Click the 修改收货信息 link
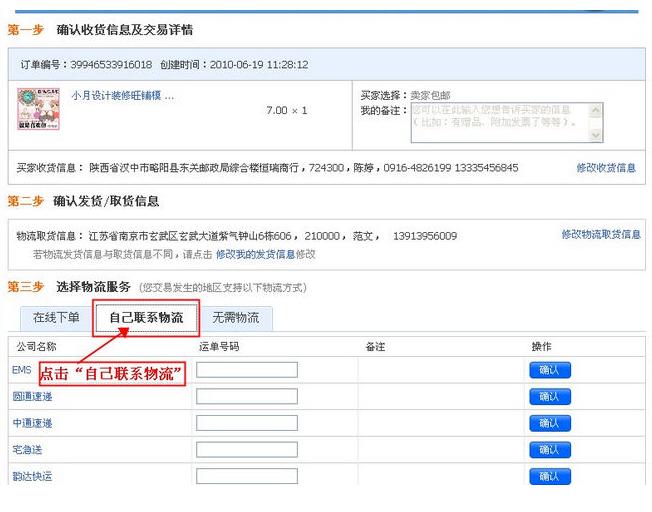The image size is (652, 512). click(605, 168)
